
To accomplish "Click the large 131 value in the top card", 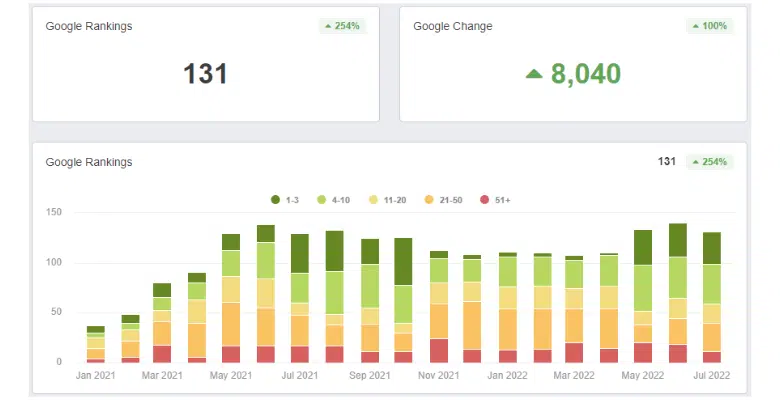I will pos(205,73).
